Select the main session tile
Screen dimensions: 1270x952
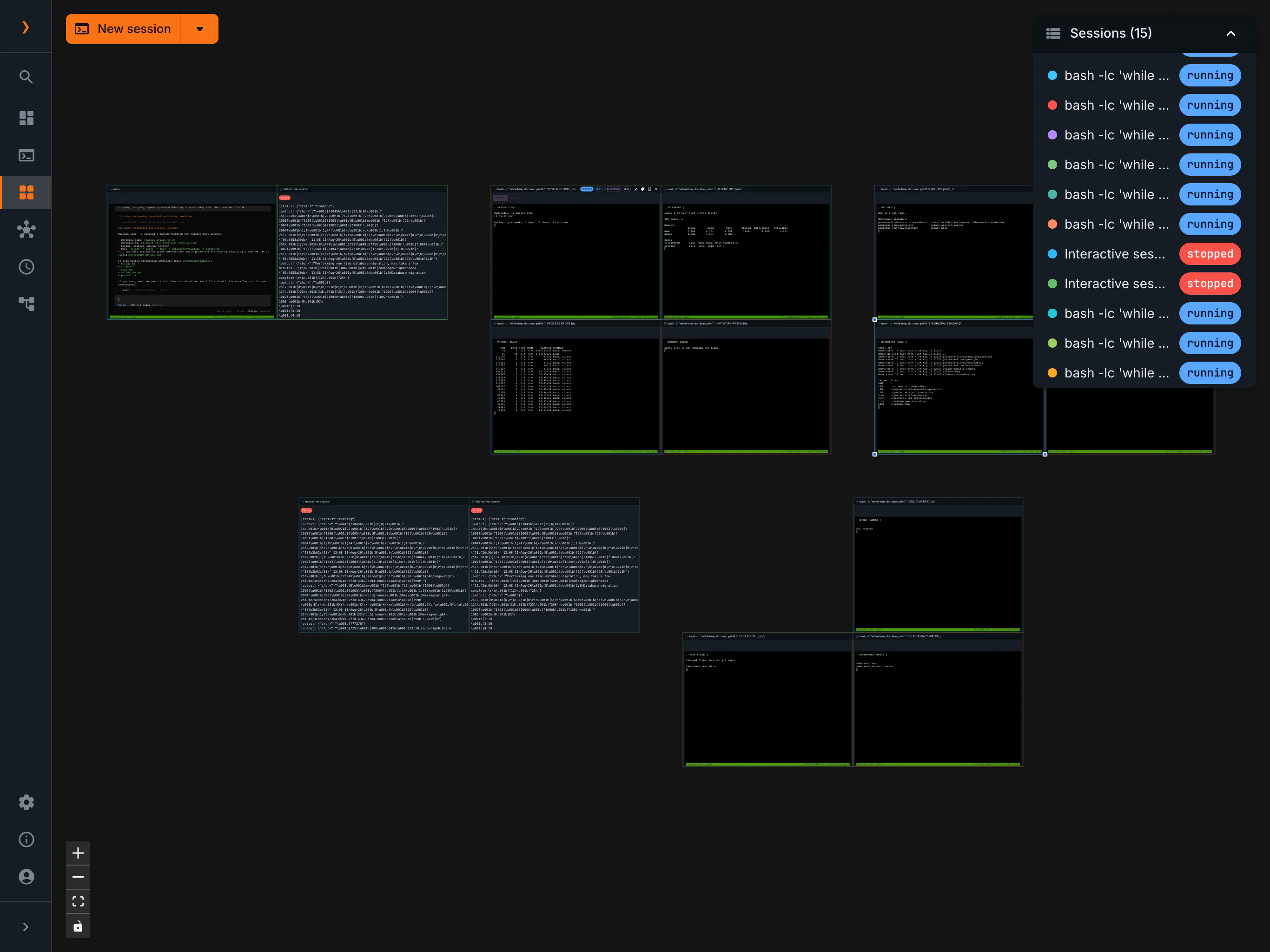click(192, 252)
